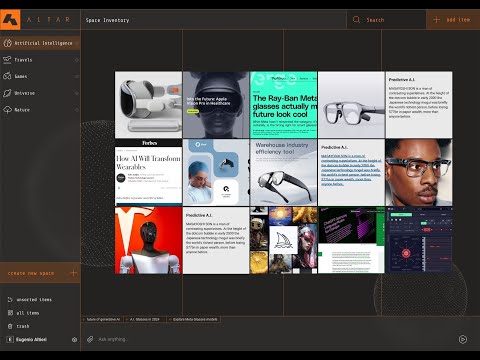Click the add item button
Screen dimensions: 480x360
453,20
